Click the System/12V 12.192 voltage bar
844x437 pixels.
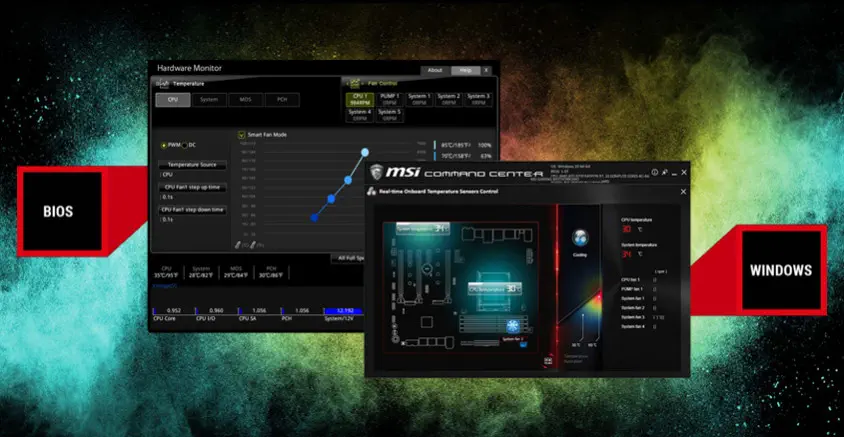pos(344,311)
